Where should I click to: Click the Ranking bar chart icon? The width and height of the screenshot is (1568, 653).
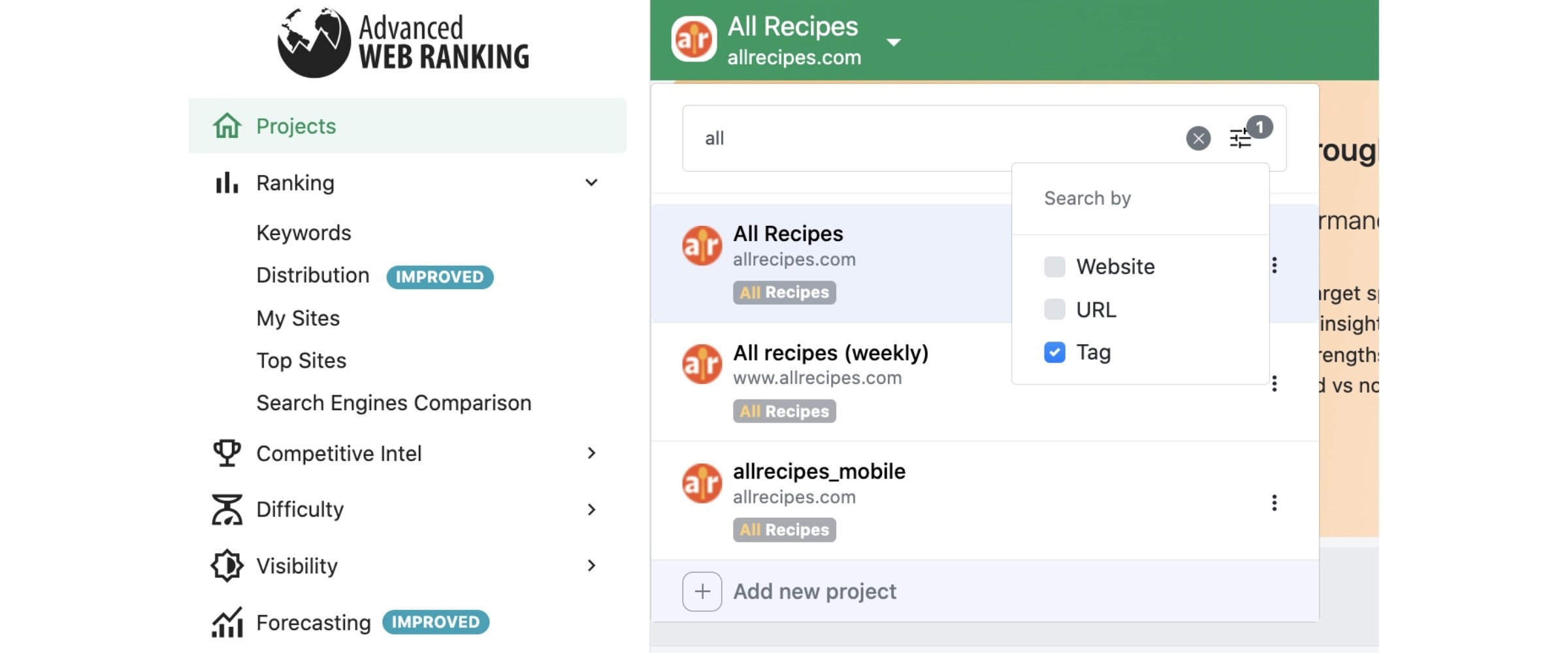(x=227, y=183)
